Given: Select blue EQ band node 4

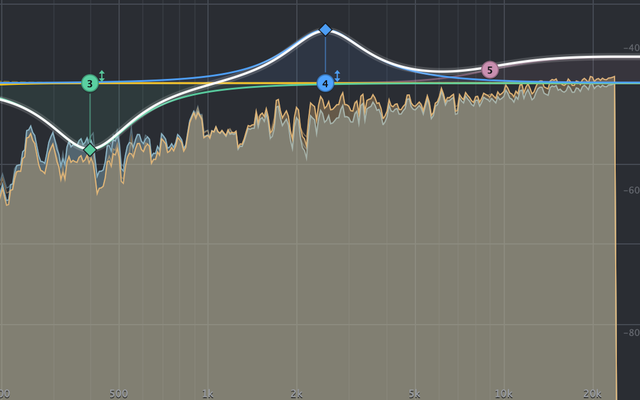Looking at the screenshot, I should click(325, 83).
